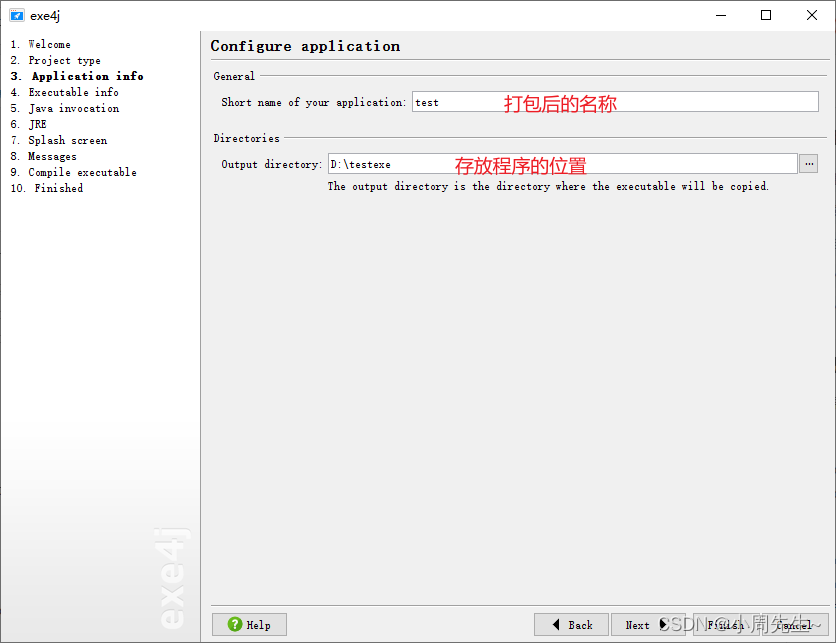Viewport: 836px width, 643px height.
Task: Minimize the exe4j window
Action: (x=721, y=15)
